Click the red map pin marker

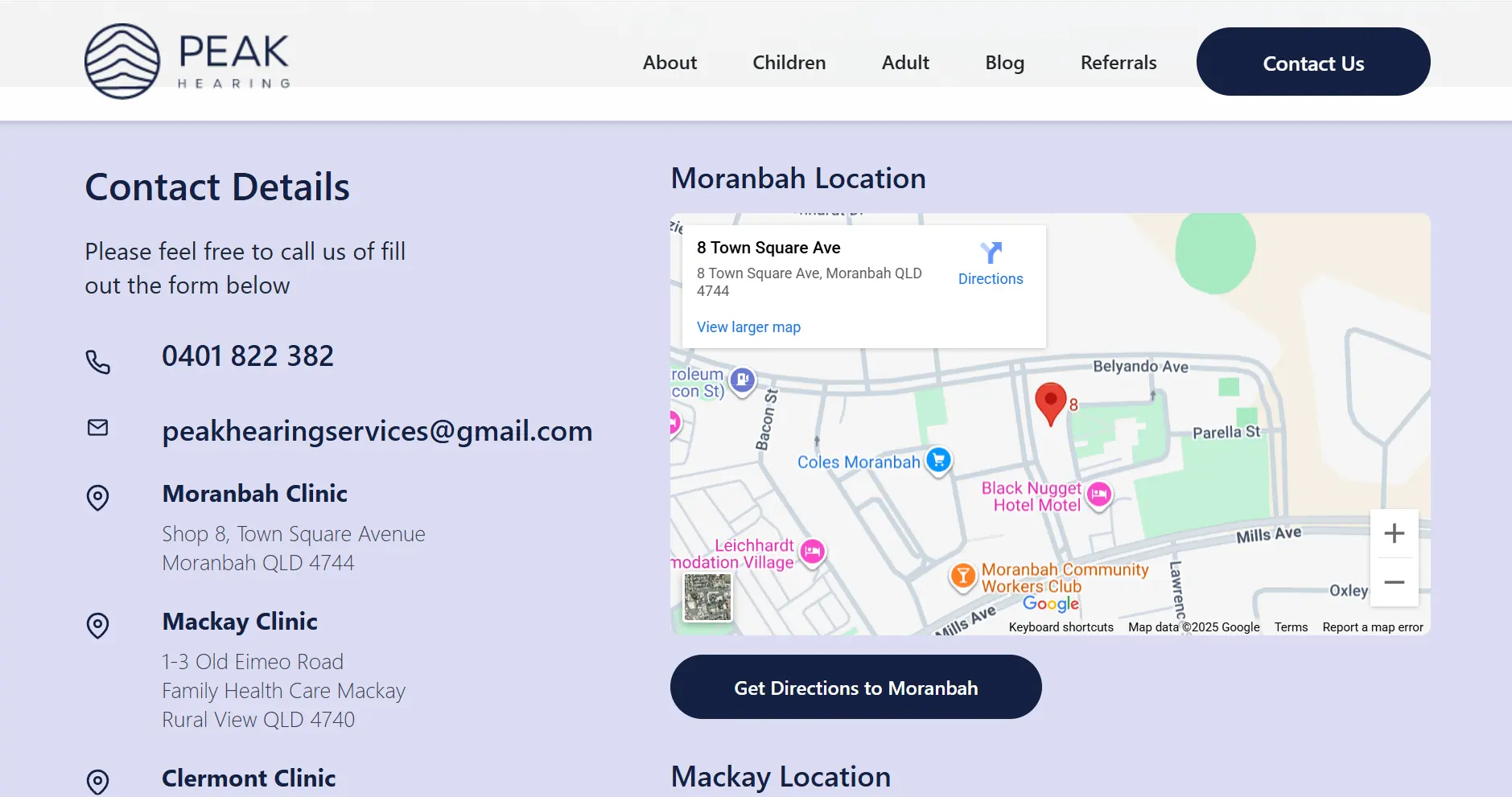pos(1050,401)
